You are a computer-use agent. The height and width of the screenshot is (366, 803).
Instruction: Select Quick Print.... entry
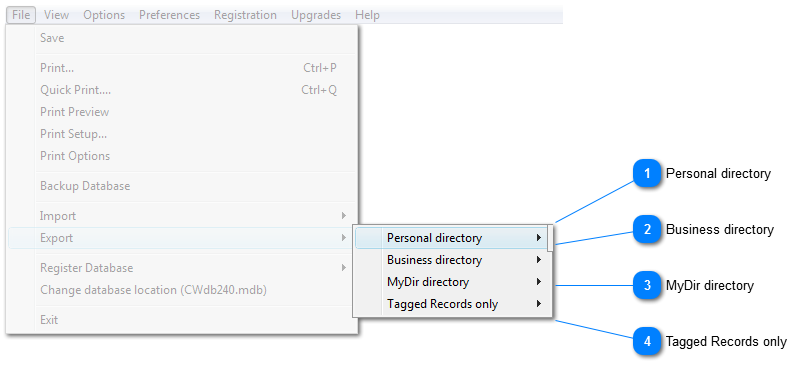tap(182, 90)
